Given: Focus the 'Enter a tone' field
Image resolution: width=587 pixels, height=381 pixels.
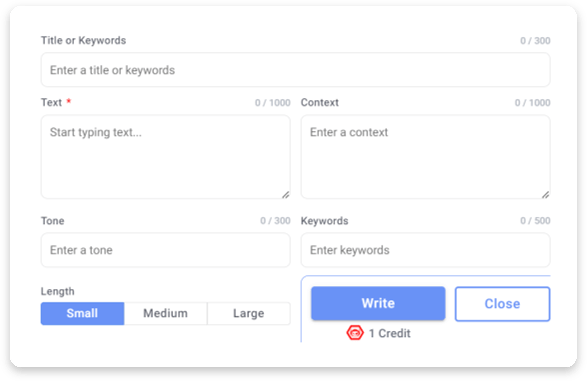Looking at the screenshot, I should pos(165,250).
